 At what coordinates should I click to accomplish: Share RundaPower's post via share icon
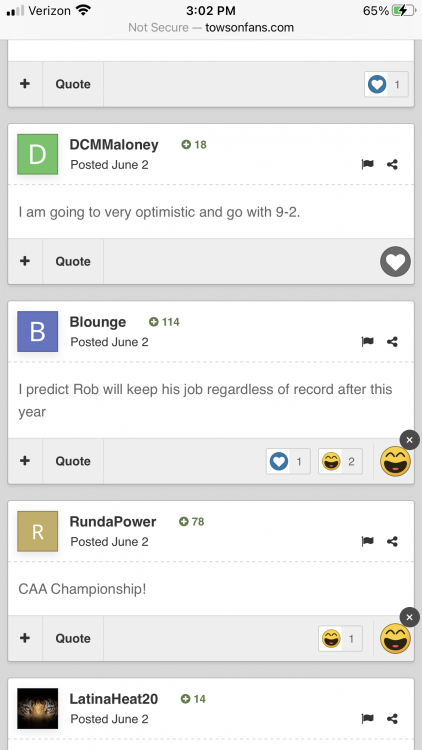pyautogui.click(x=392, y=541)
